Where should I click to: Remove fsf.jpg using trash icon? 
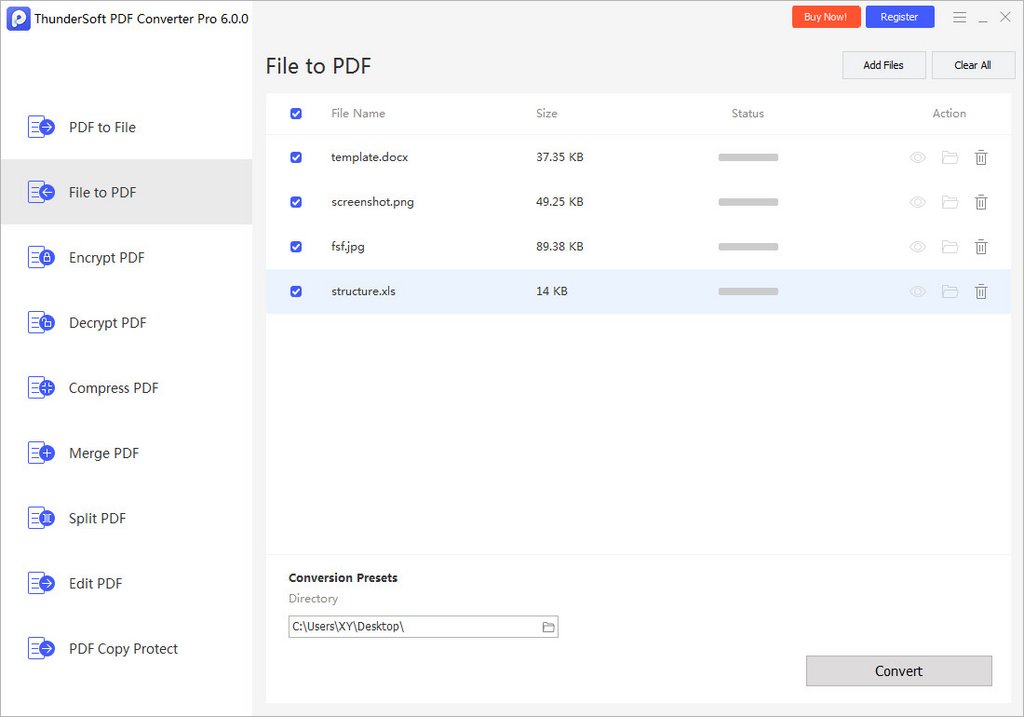coord(981,247)
